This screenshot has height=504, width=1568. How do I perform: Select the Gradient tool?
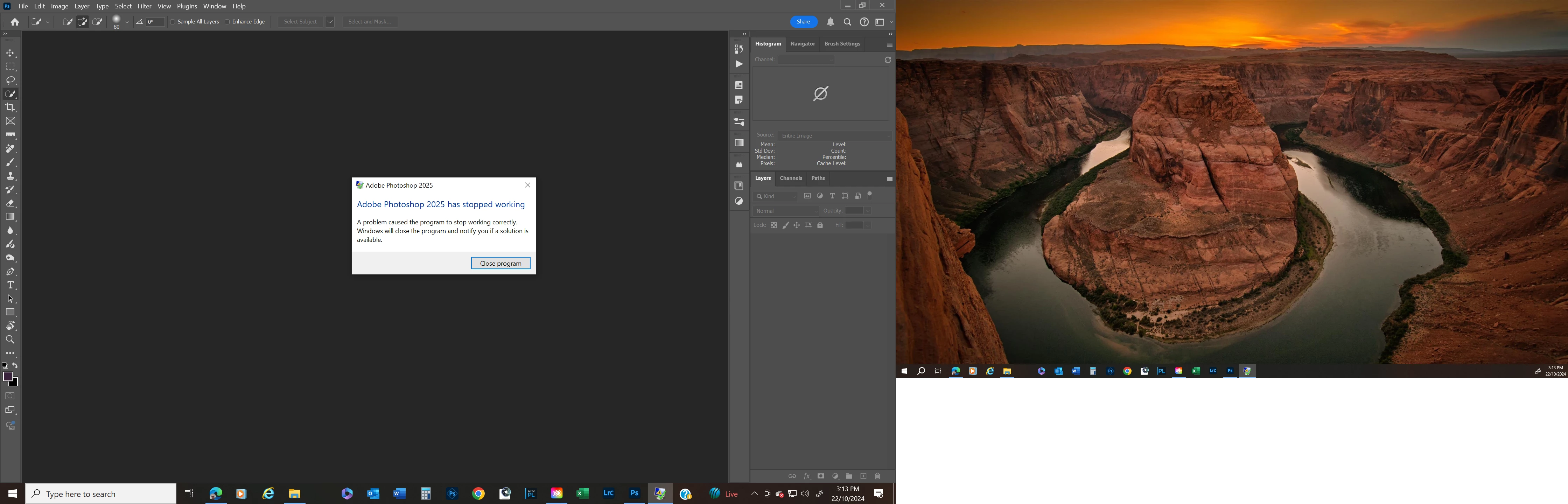(x=10, y=217)
